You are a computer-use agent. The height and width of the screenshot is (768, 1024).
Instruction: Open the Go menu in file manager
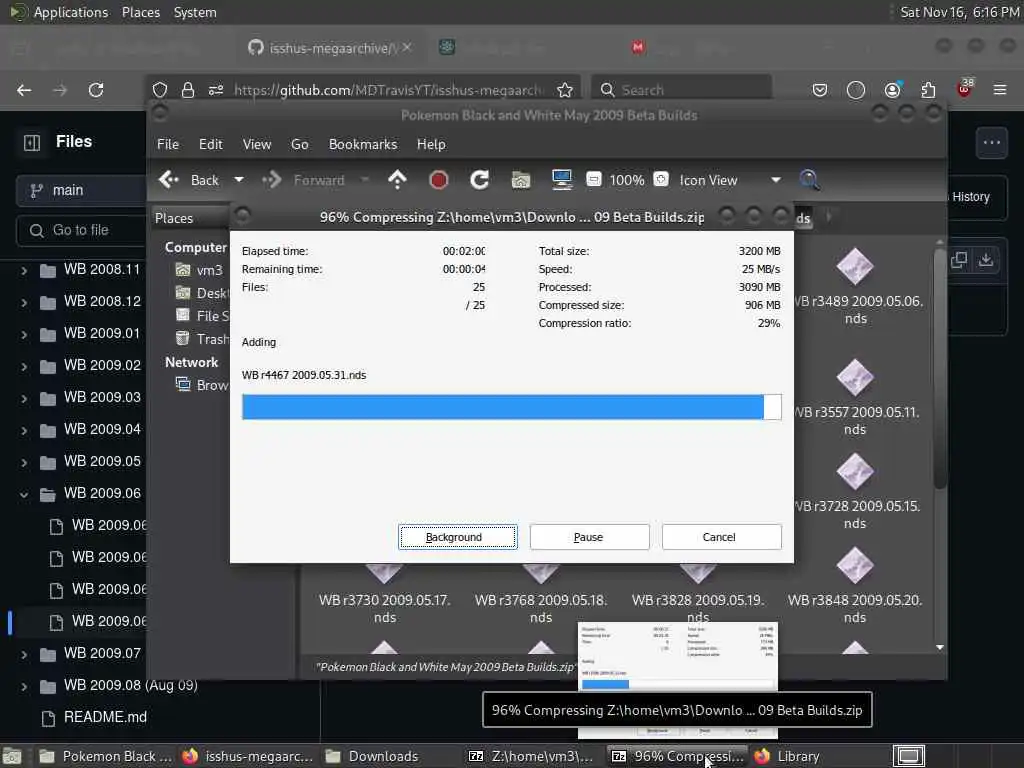click(299, 144)
